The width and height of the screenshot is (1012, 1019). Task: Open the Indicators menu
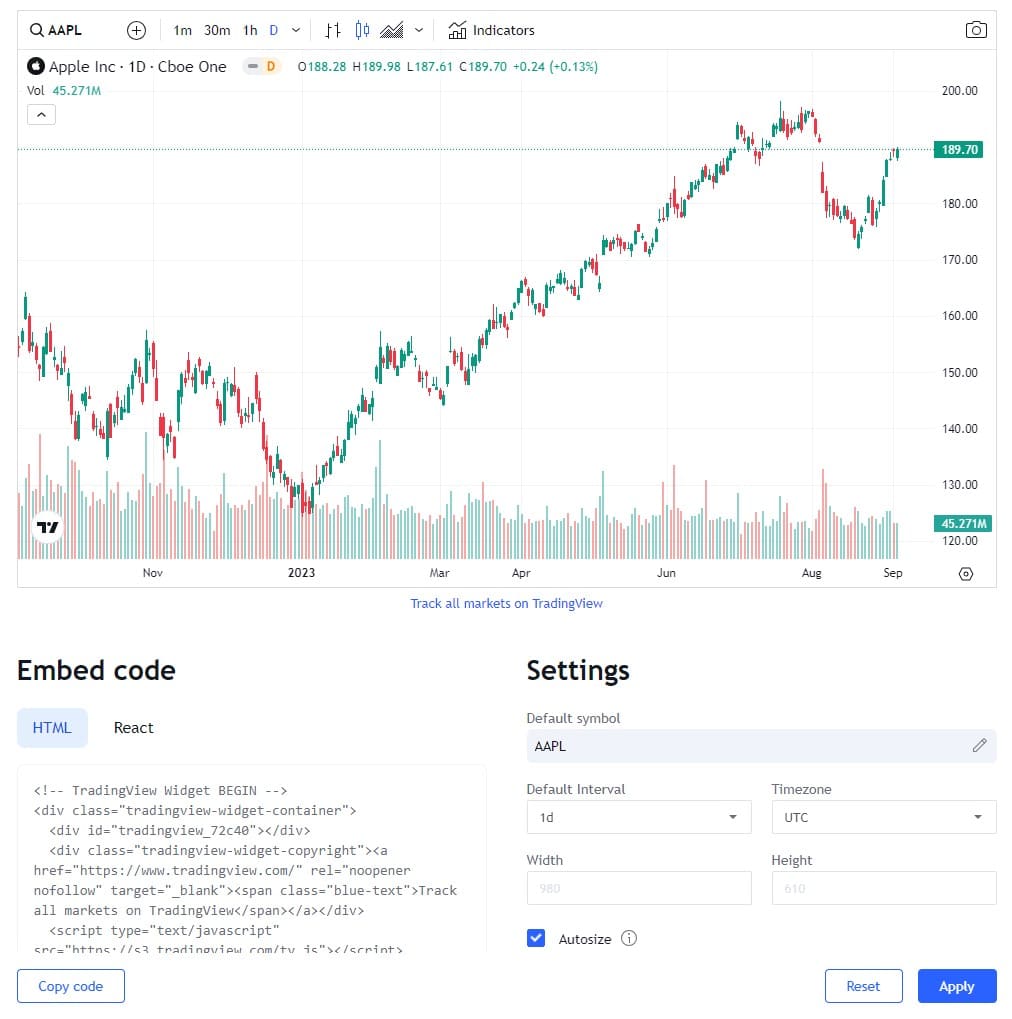(x=491, y=30)
